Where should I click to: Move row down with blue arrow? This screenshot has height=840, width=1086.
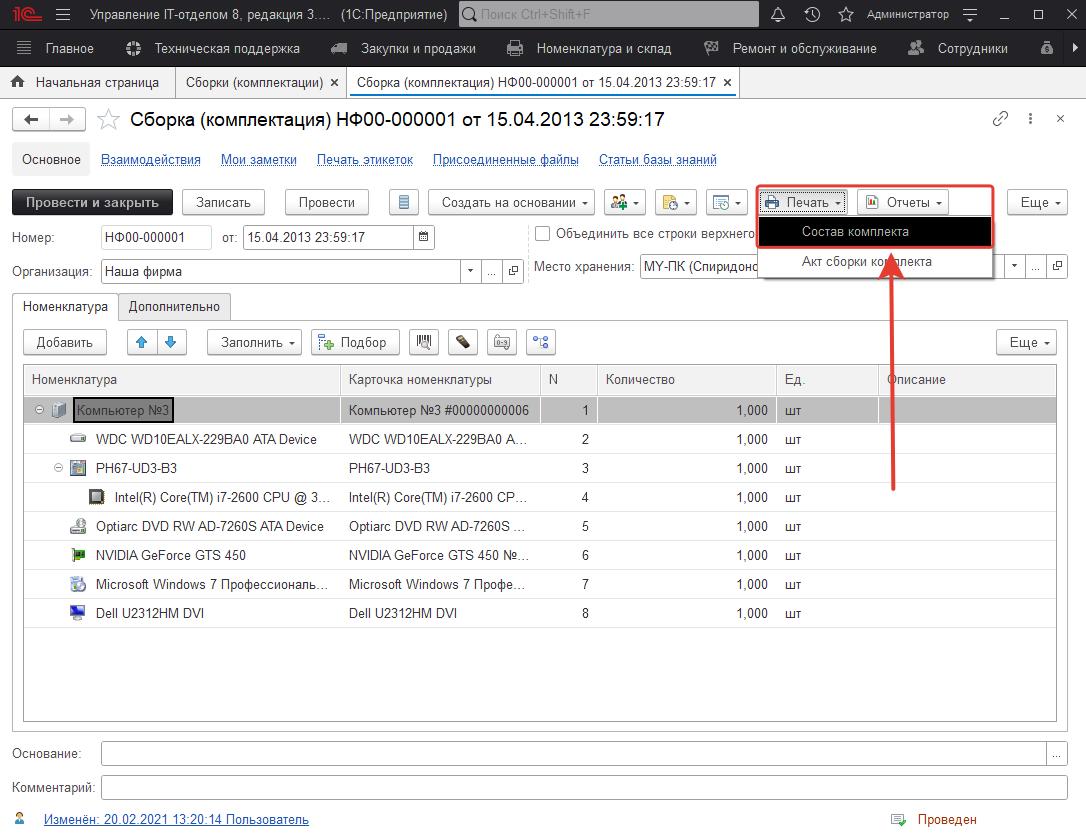(170, 342)
